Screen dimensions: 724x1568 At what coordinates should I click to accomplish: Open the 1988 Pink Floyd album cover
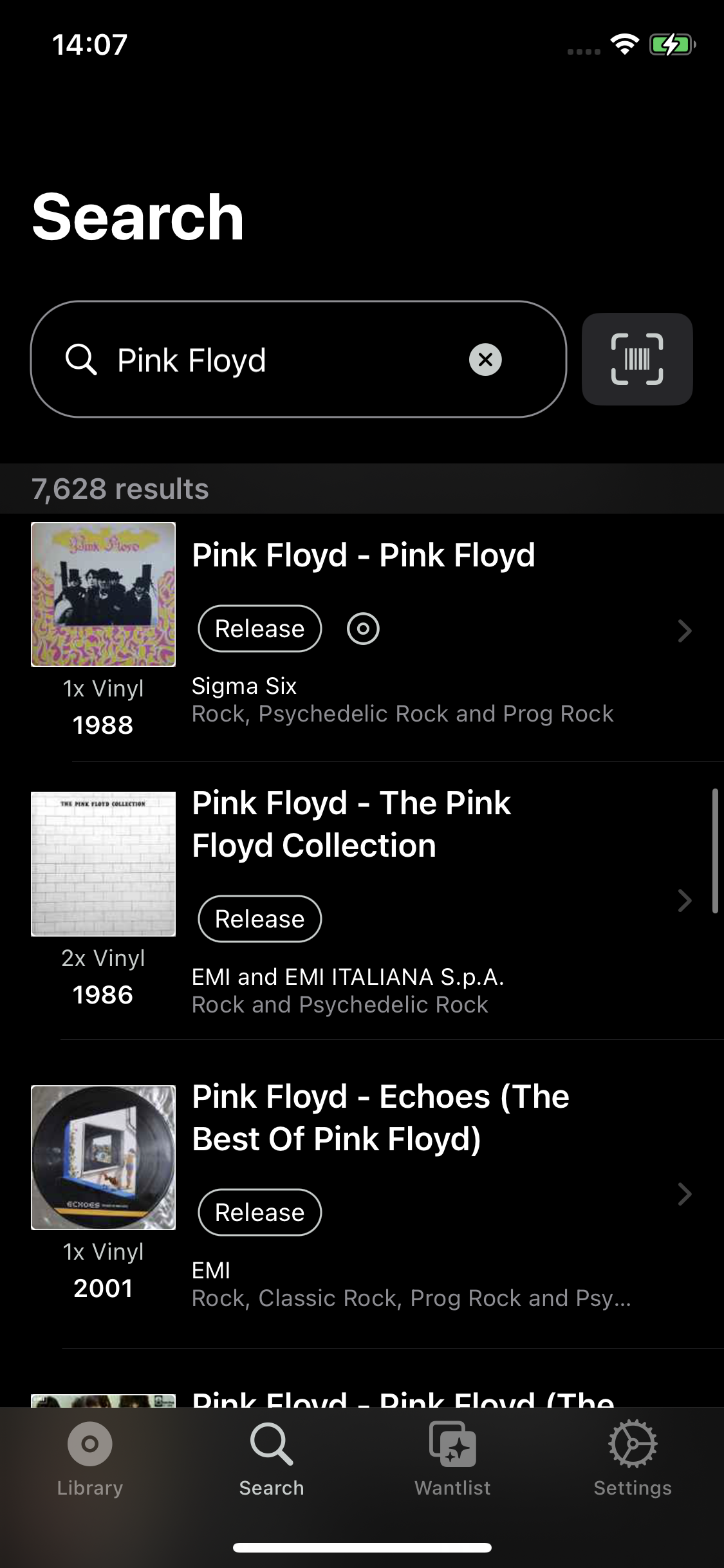tap(104, 594)
